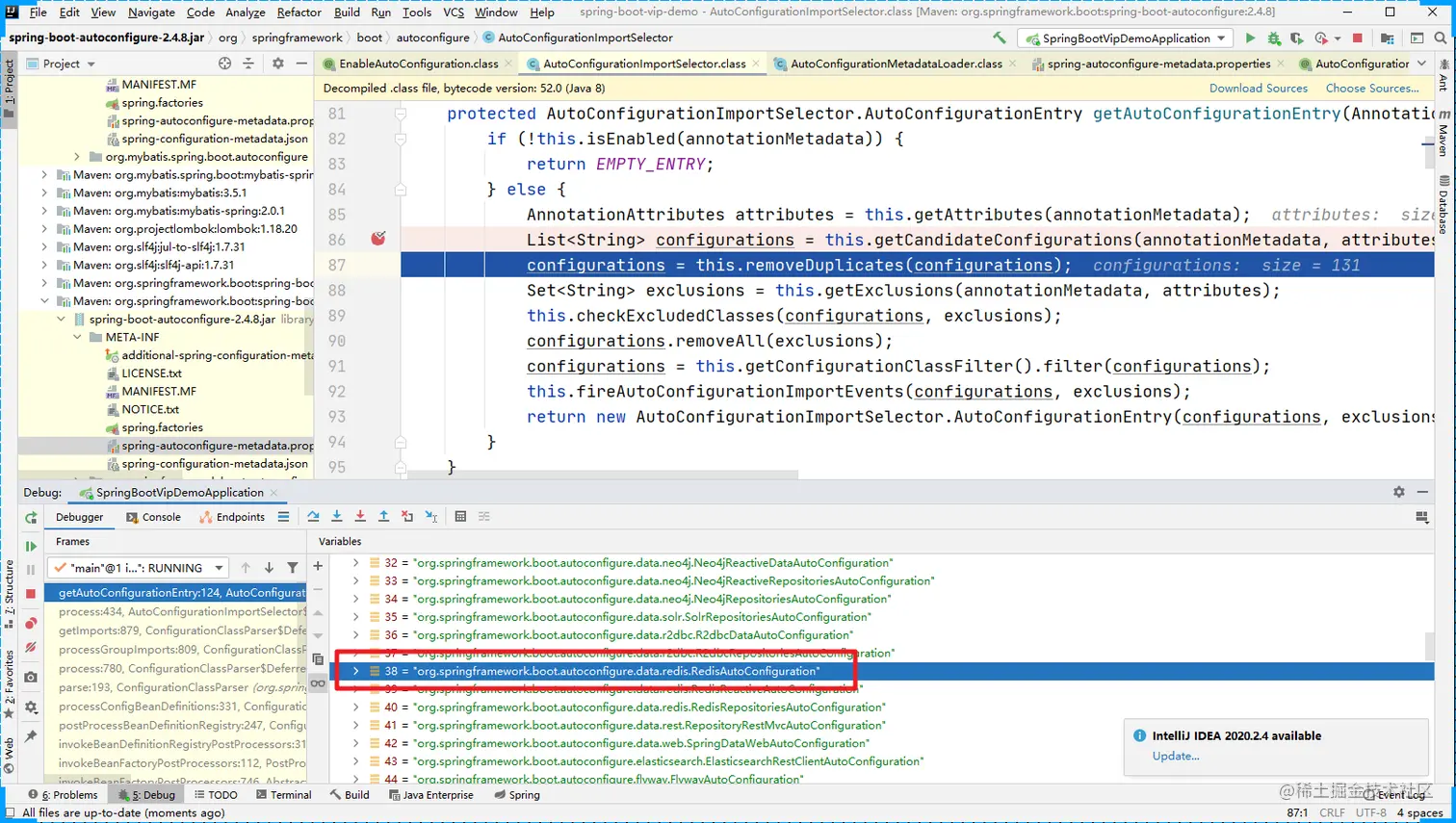Toggle breakpoint at line 86

coord(377,239)
